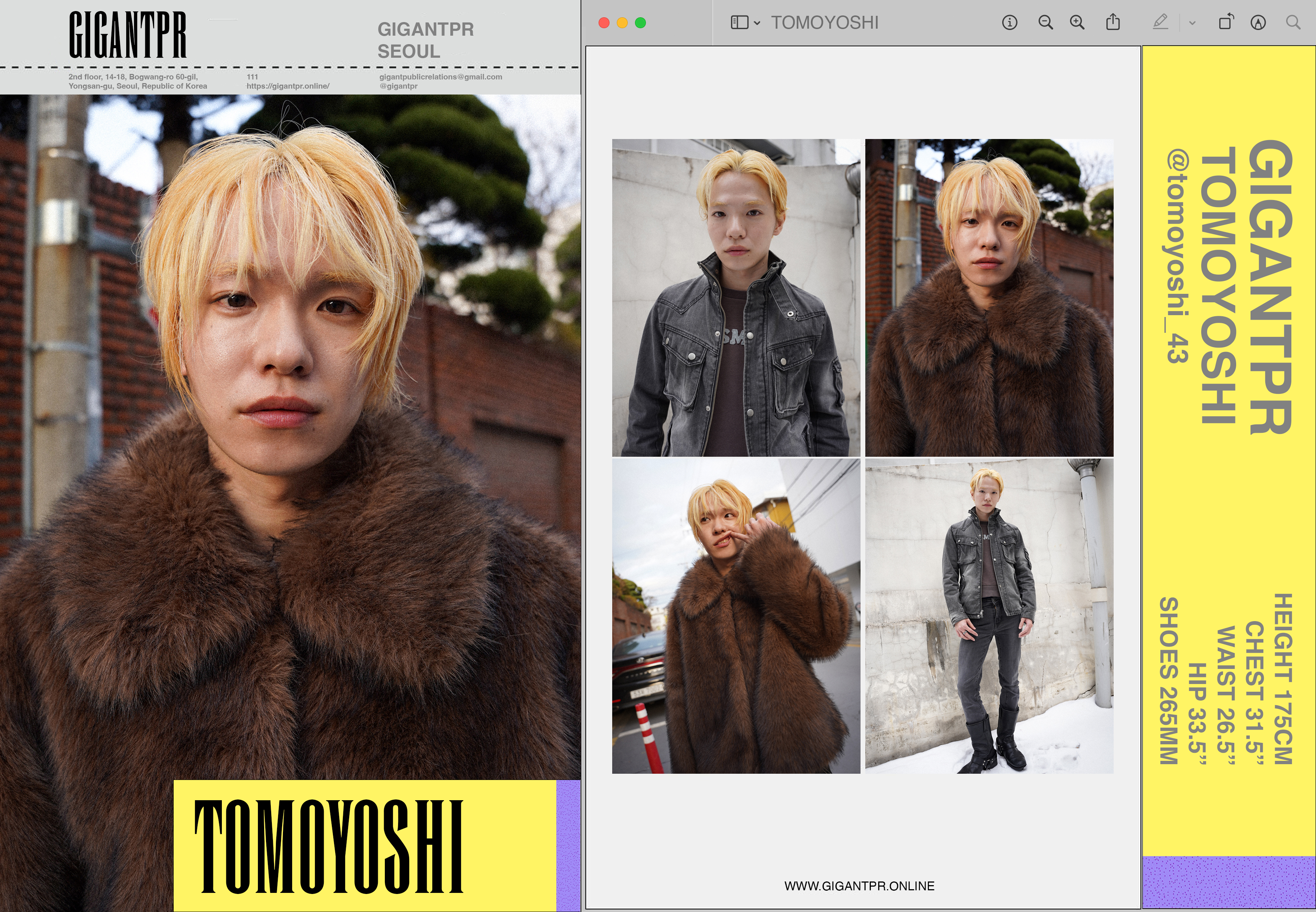Click the purple color block under measurements
The width and height of the screenshot is (1316, 912).
[1228, 881]
